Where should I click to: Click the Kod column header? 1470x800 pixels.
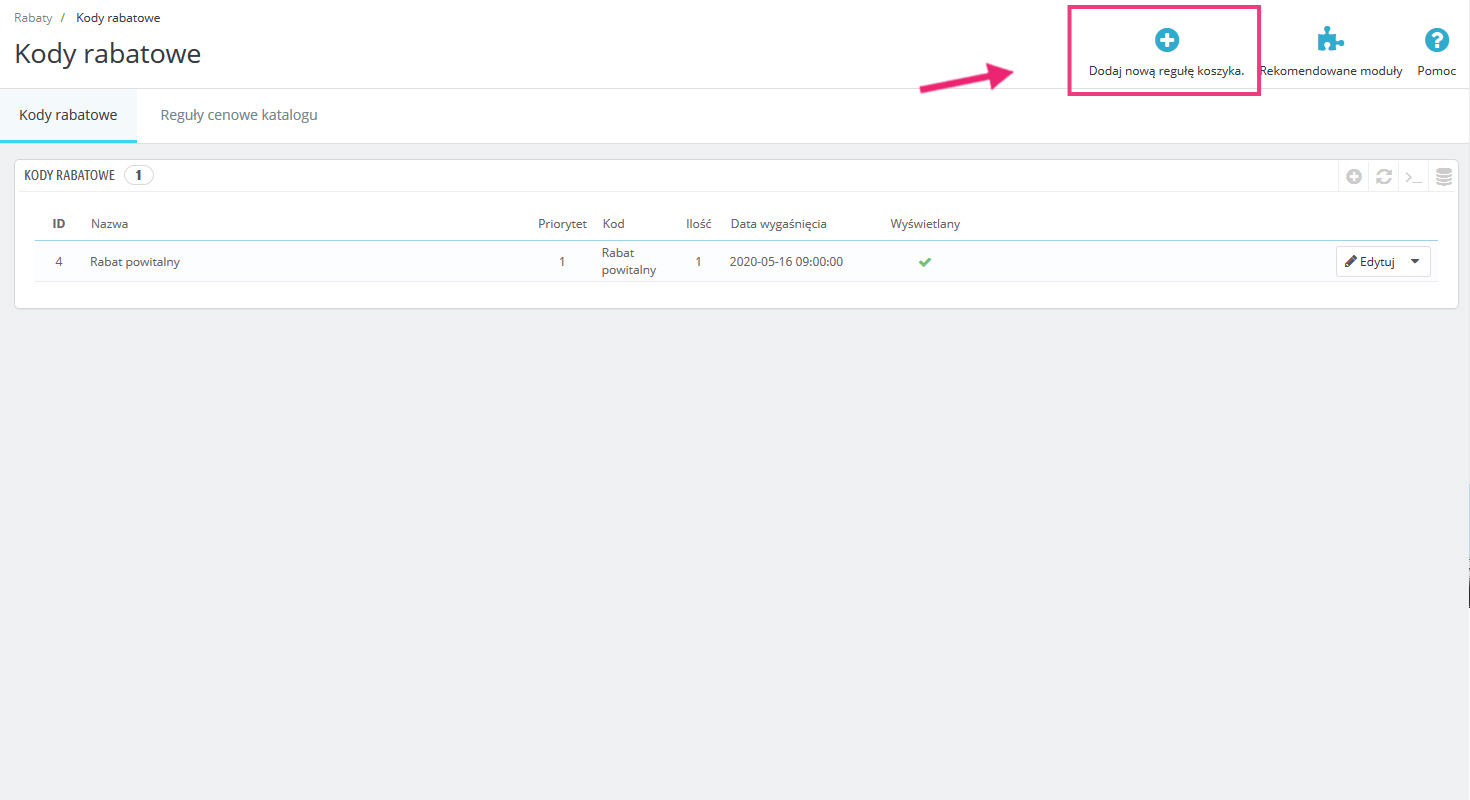coord(613,224)
